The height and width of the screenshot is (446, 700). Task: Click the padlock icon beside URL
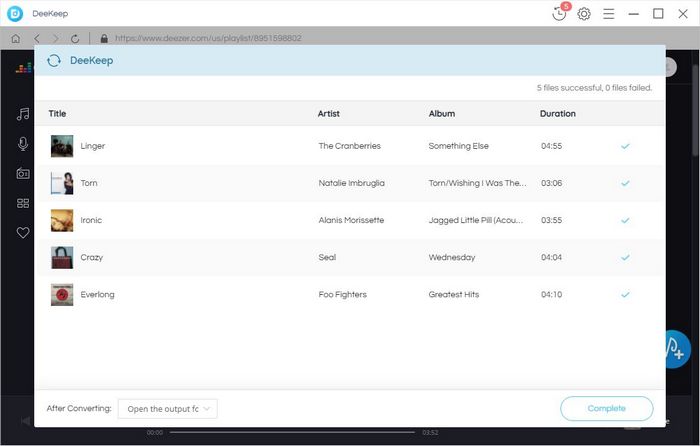(x=104, y=38)
